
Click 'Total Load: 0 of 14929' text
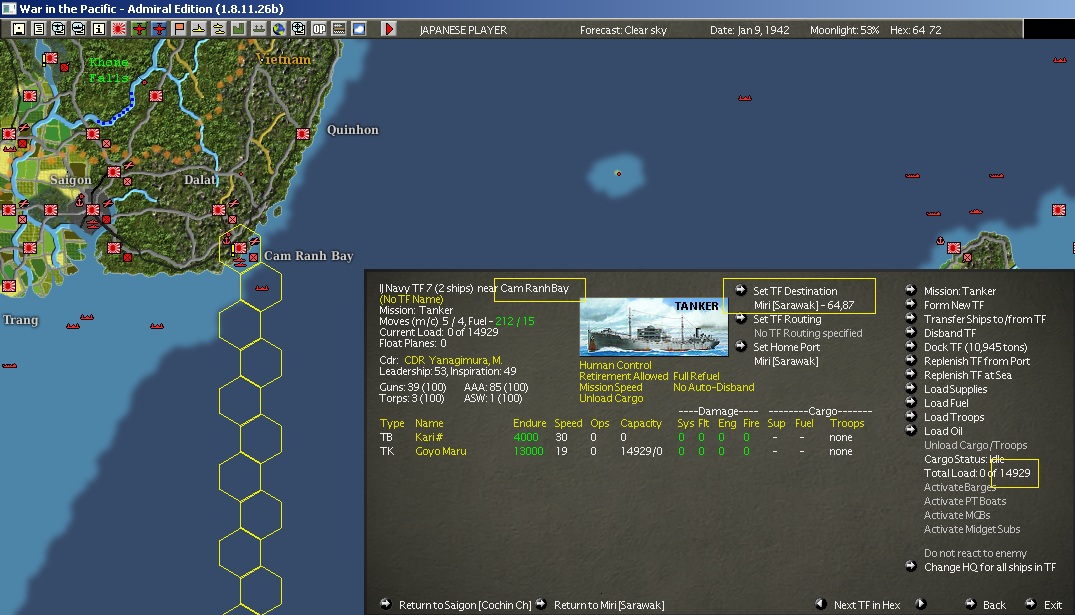coord(977,473)
